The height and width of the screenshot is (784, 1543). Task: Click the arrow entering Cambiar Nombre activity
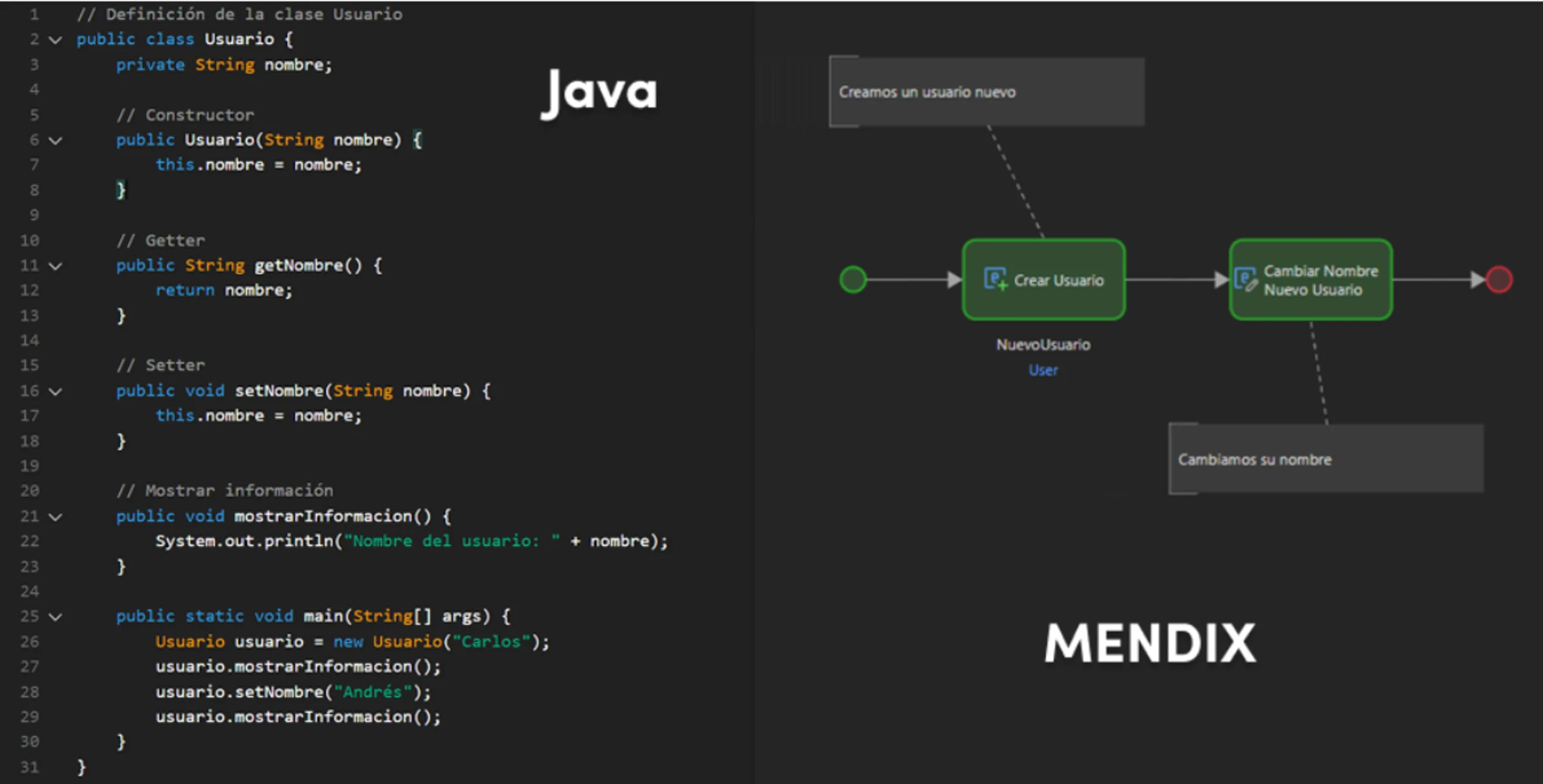[x=1221, y=279]
